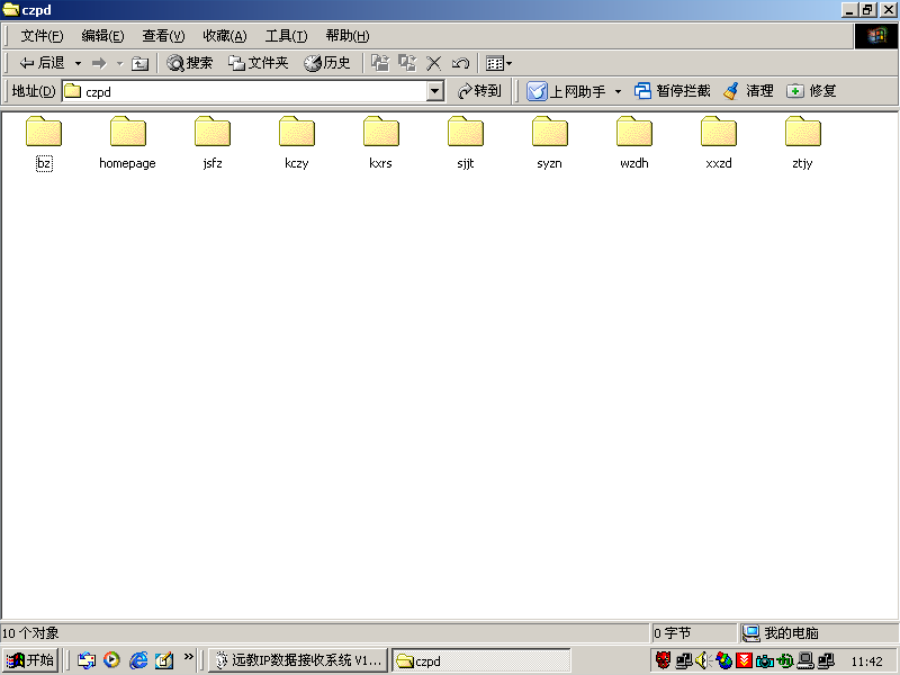The image size is (900, 675).
Task: Open the 工具(T) menu
Action: (x=286, y=36)
